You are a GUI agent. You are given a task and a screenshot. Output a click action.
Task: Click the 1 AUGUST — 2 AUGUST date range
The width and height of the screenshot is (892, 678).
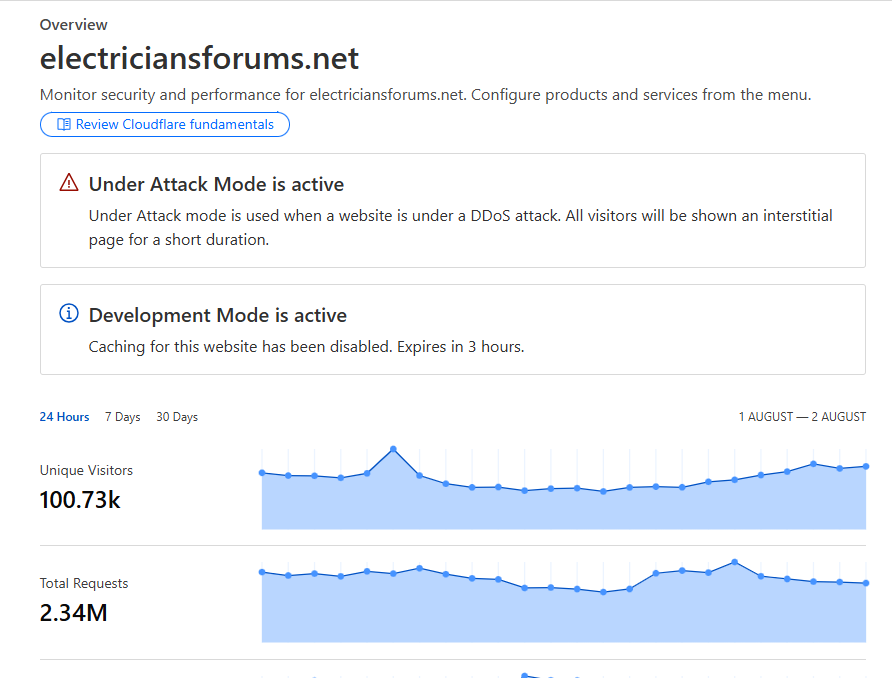802,417
